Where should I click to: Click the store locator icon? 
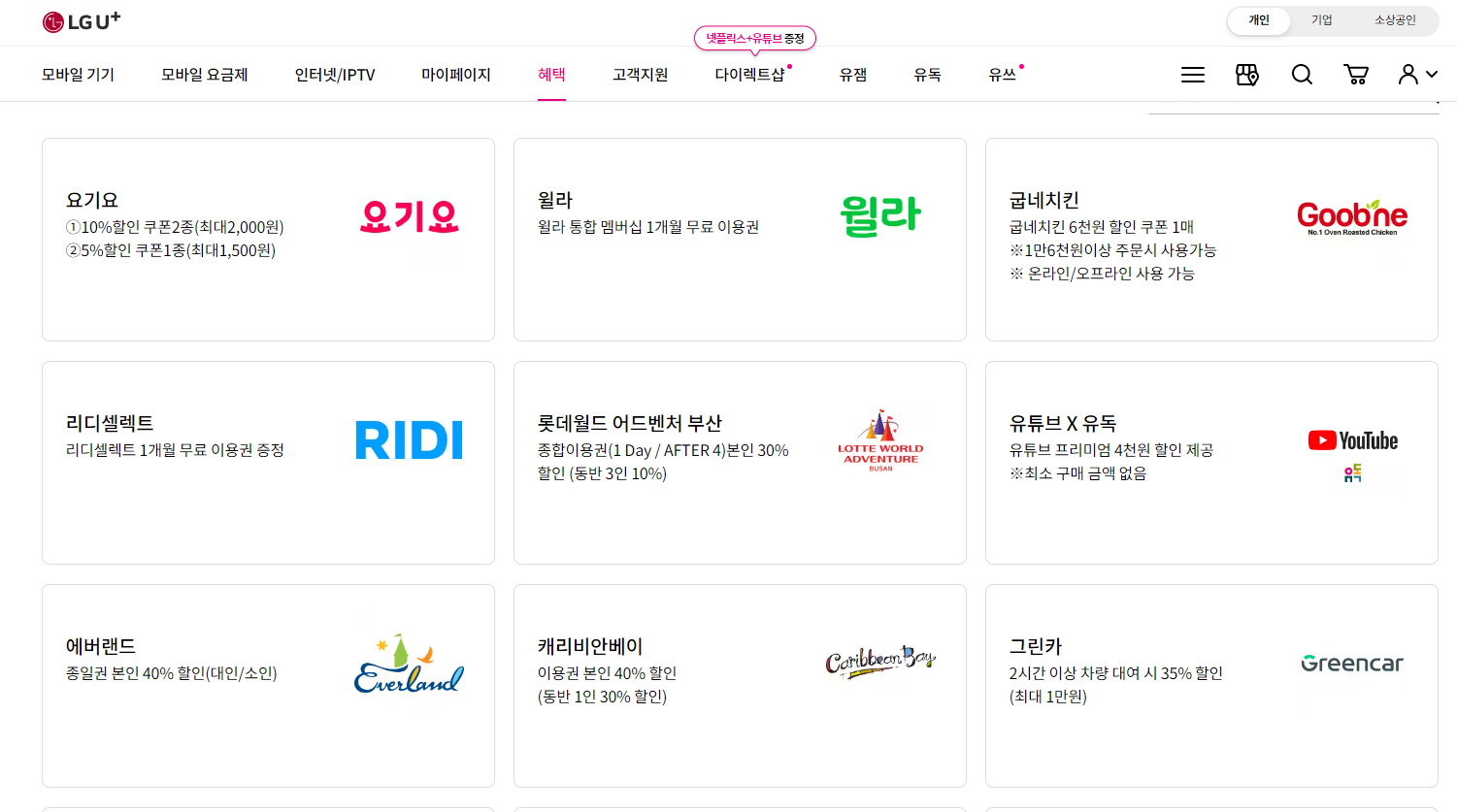tap(1247, 74)
